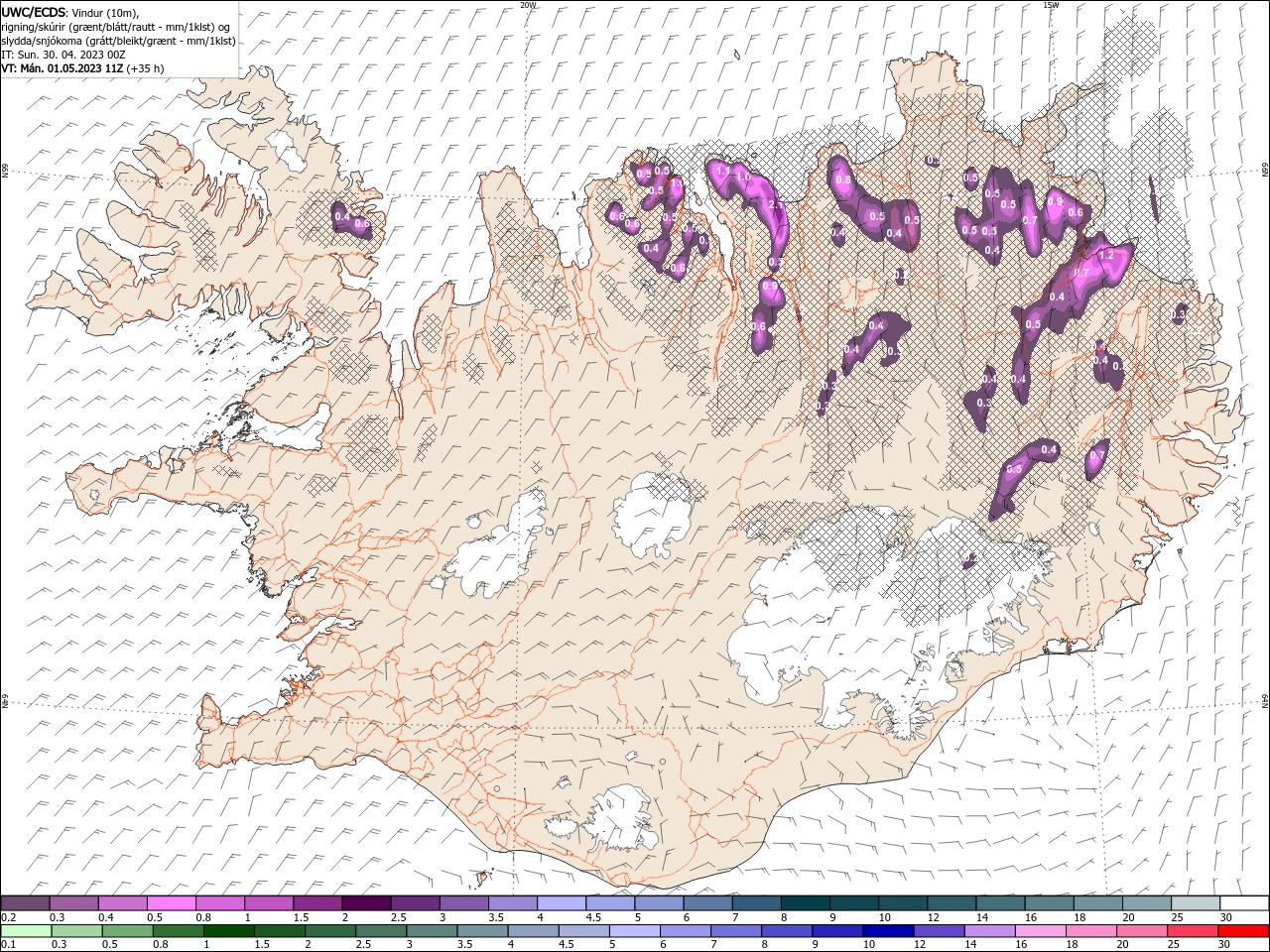1270x952 pixels.
Task: Select the bright pink 0.5 snow scale swatch
Action: 172,903
